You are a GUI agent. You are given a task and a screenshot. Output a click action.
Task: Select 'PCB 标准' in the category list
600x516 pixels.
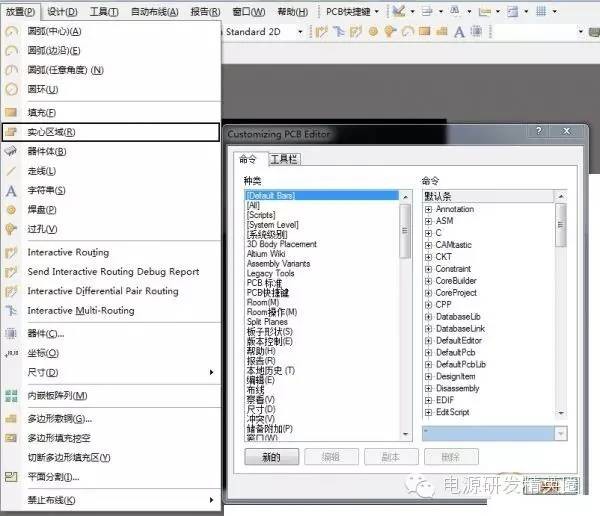(264, 282)
